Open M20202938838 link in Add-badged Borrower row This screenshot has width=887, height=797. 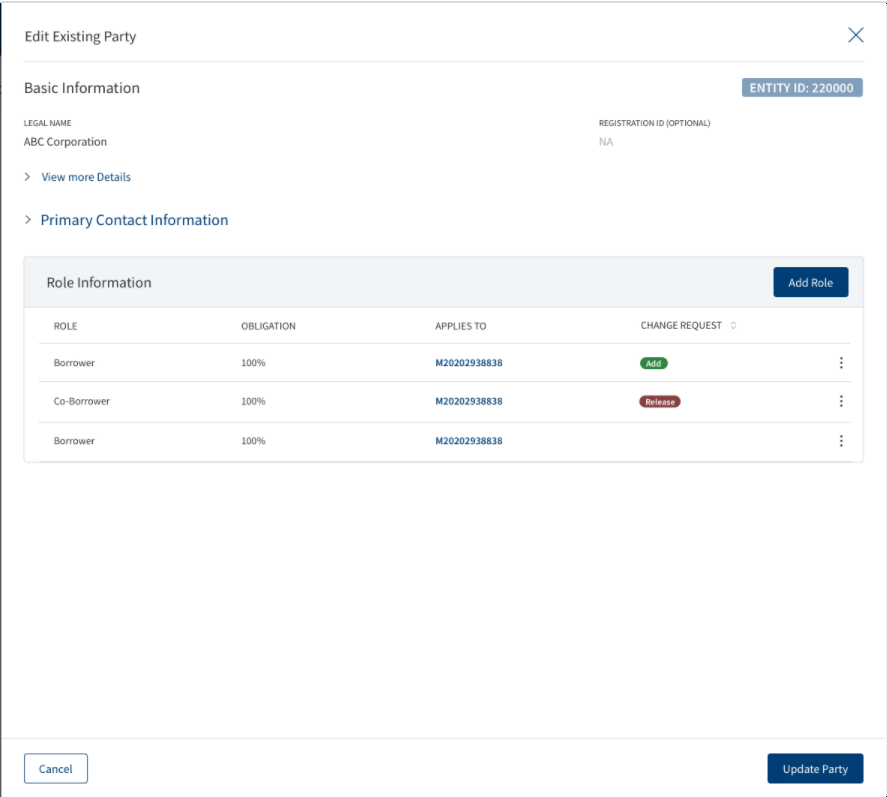coord(468,363)
